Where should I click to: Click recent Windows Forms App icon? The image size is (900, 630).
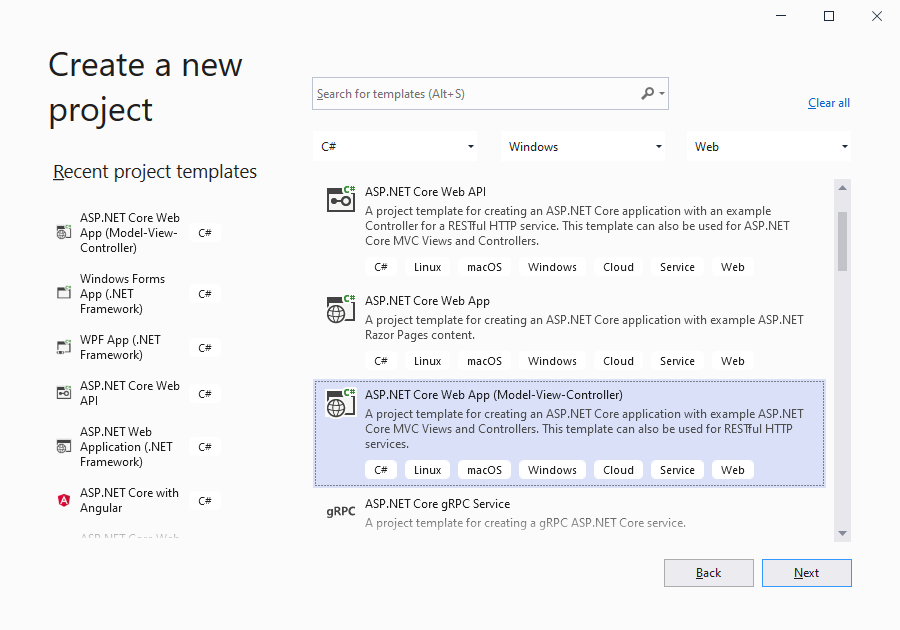click(64, 293)
